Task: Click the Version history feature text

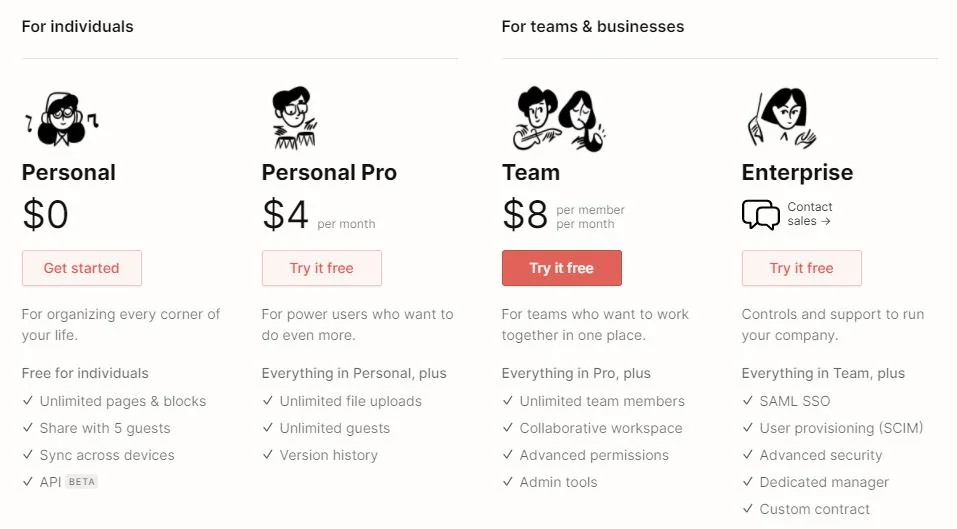Action: tap(328, 455)
